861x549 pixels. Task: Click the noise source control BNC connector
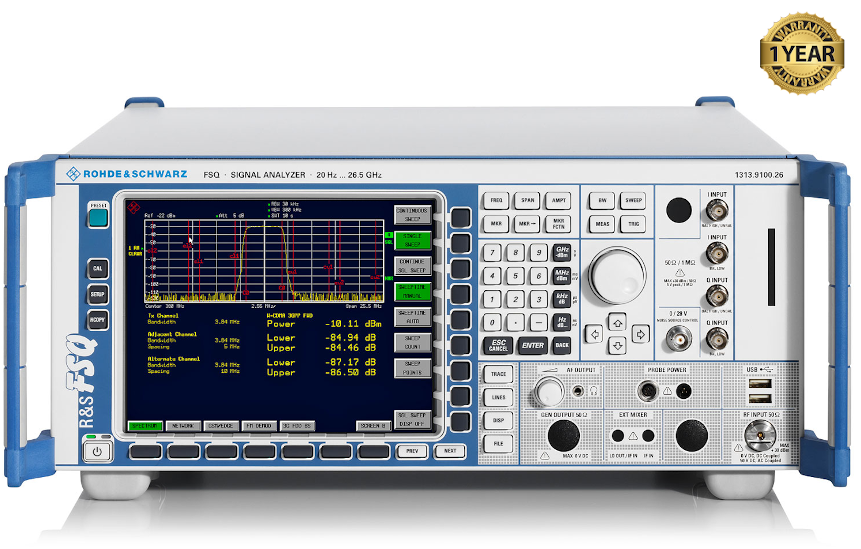[679, 339]
